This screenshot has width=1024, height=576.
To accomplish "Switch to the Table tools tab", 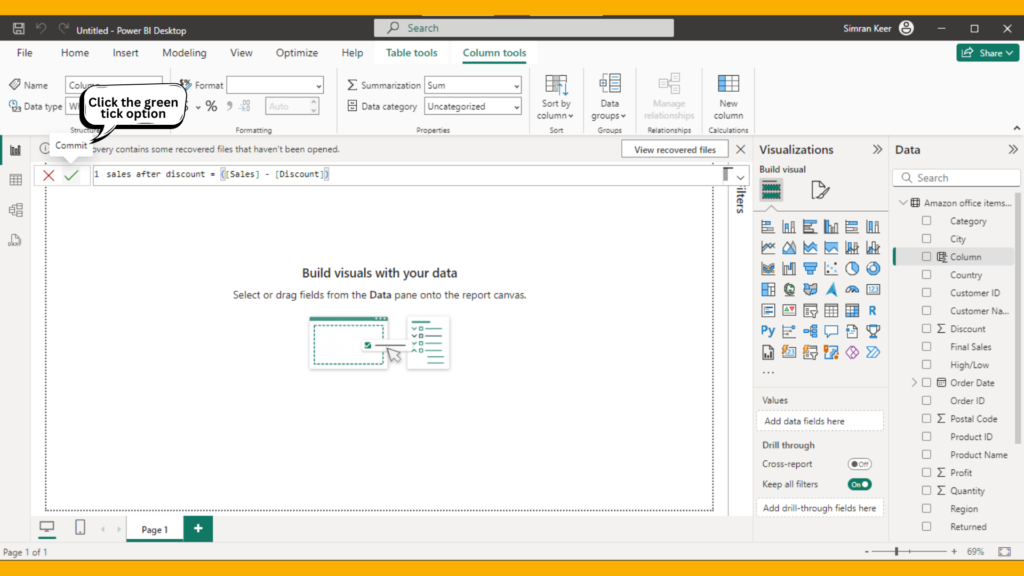I will tap(411, 53).
